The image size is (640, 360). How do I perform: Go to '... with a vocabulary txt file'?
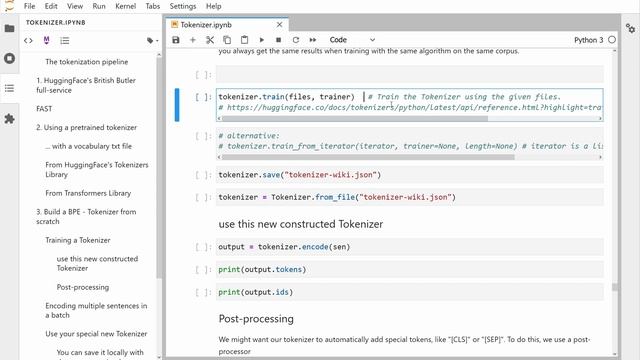tap(89, 146)
